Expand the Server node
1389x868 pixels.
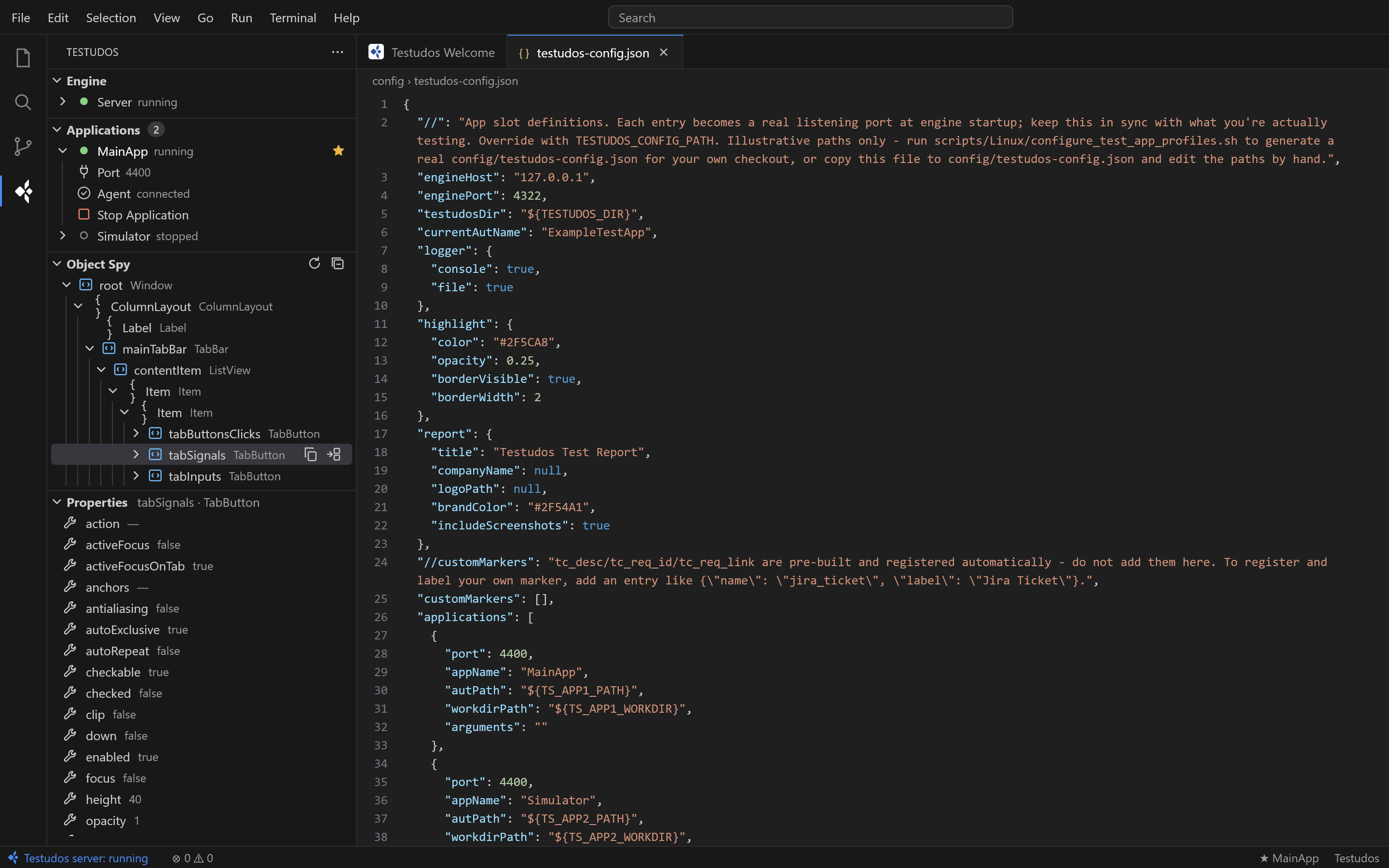[63, 102]
